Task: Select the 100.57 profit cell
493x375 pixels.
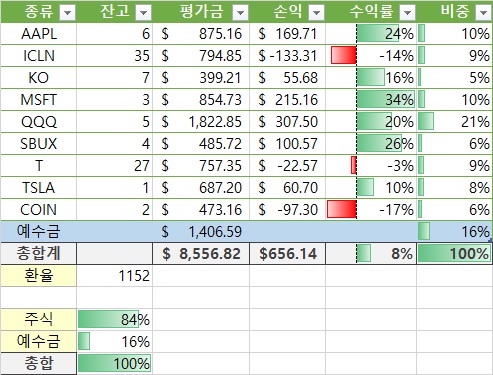Action: tap(288, 144)
